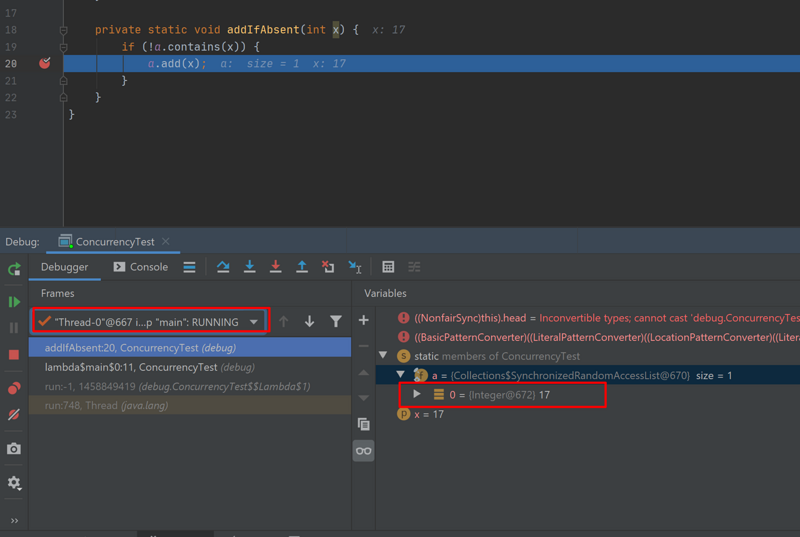Open View Breakpoints dialog

14,388
